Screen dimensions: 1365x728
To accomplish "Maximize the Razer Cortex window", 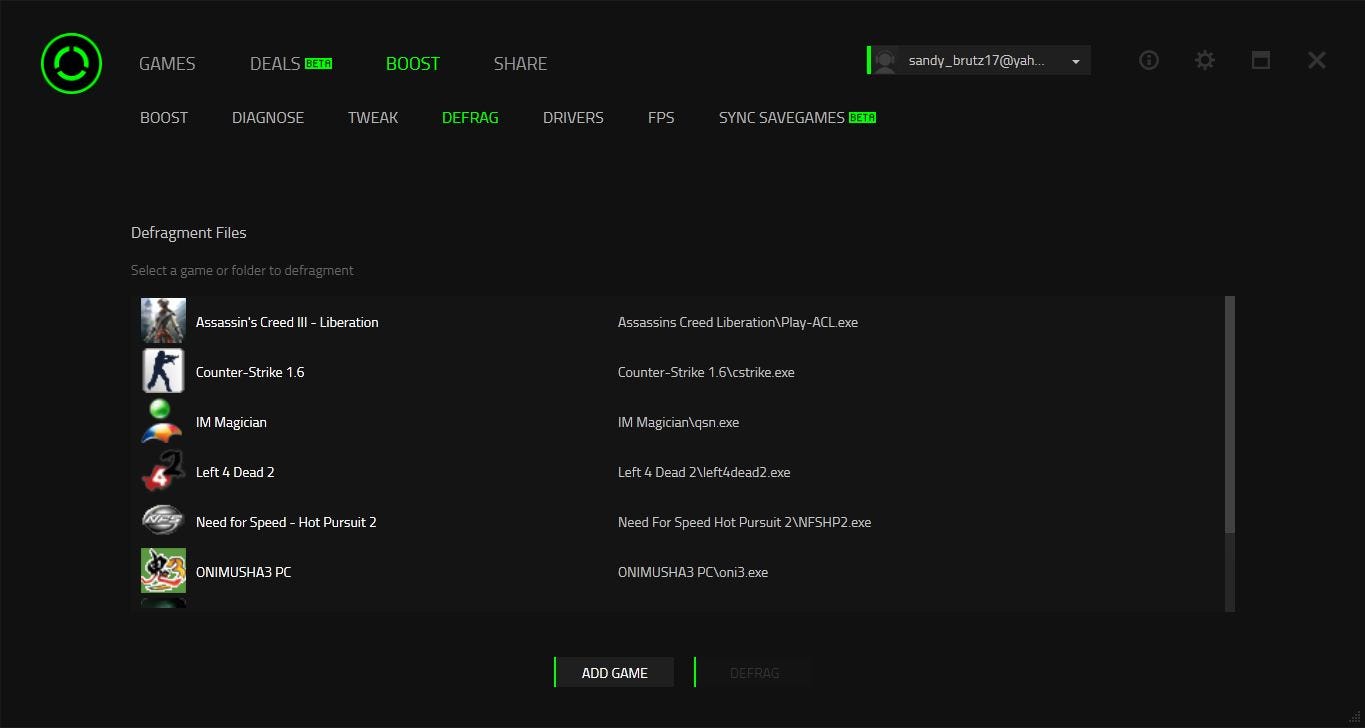I will (1261, 60).
